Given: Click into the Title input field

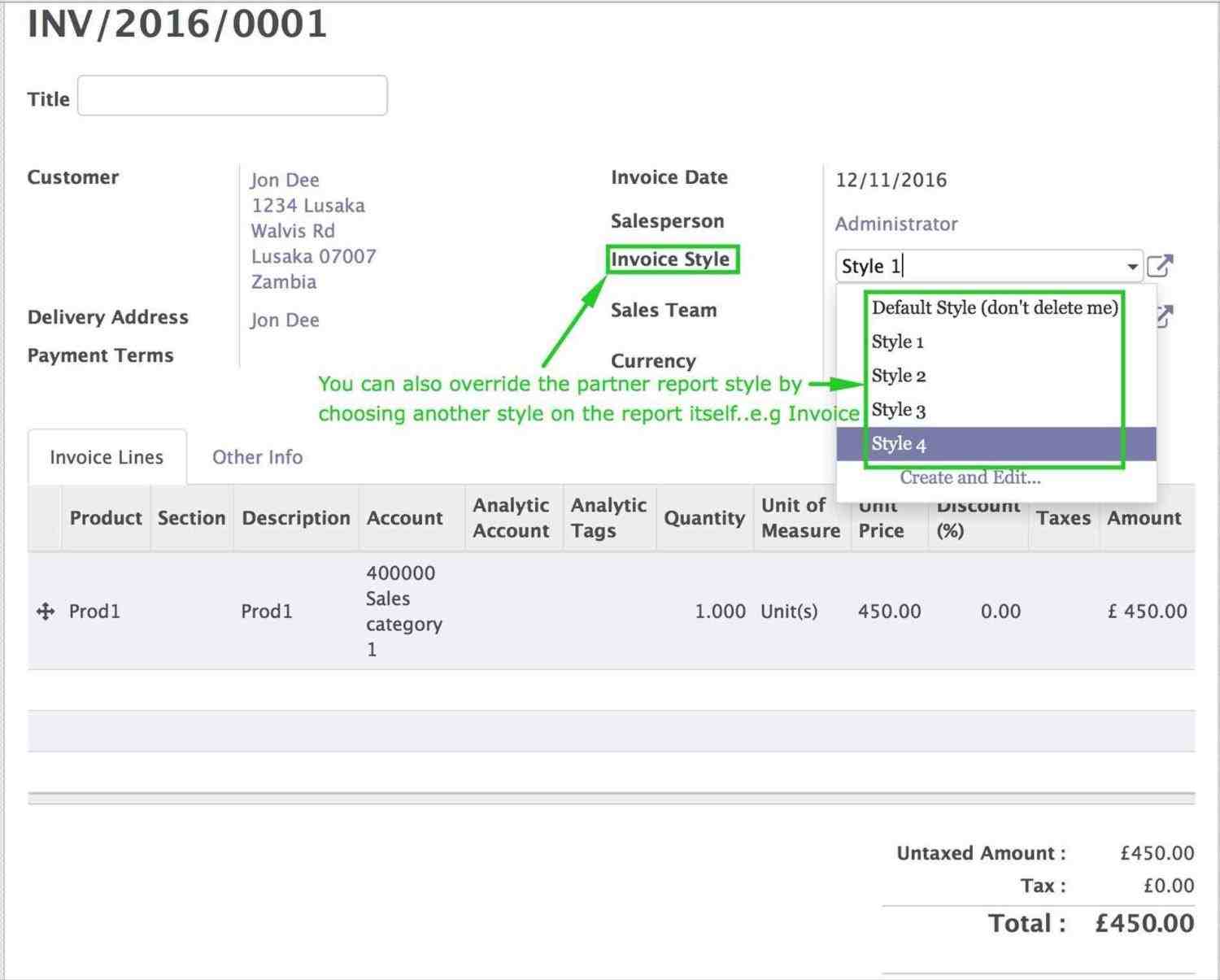Looking at the screenshot, I should pyautogui.click(x=233, y=96).
